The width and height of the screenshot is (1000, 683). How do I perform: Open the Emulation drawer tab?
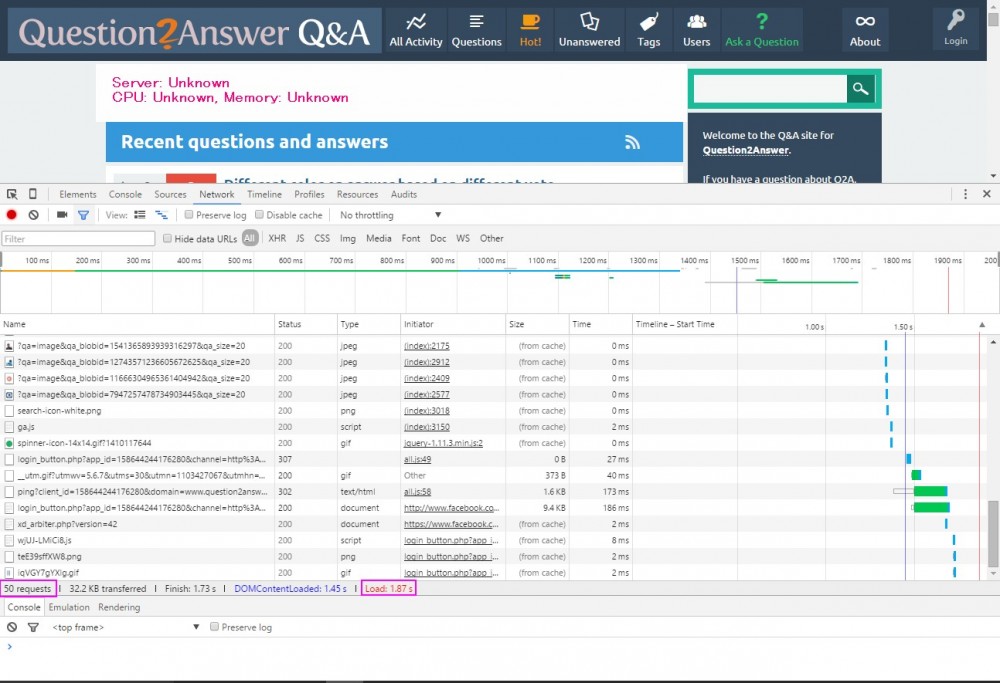pyautogui.click(x=69, y=607)
